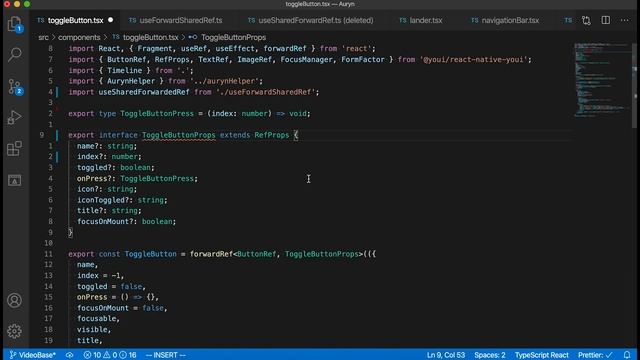Click components breadcrumb
This screenshot has width=640, height=360.
(x=79, y=37)
